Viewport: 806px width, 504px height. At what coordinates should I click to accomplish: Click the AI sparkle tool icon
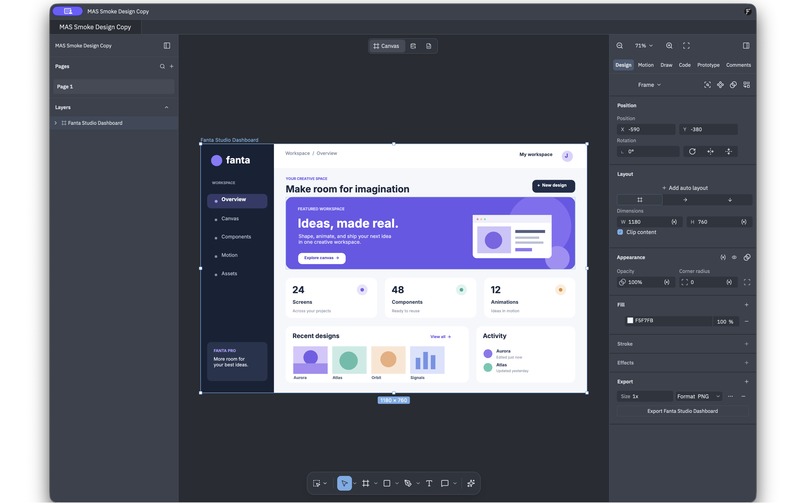point(471,483)
